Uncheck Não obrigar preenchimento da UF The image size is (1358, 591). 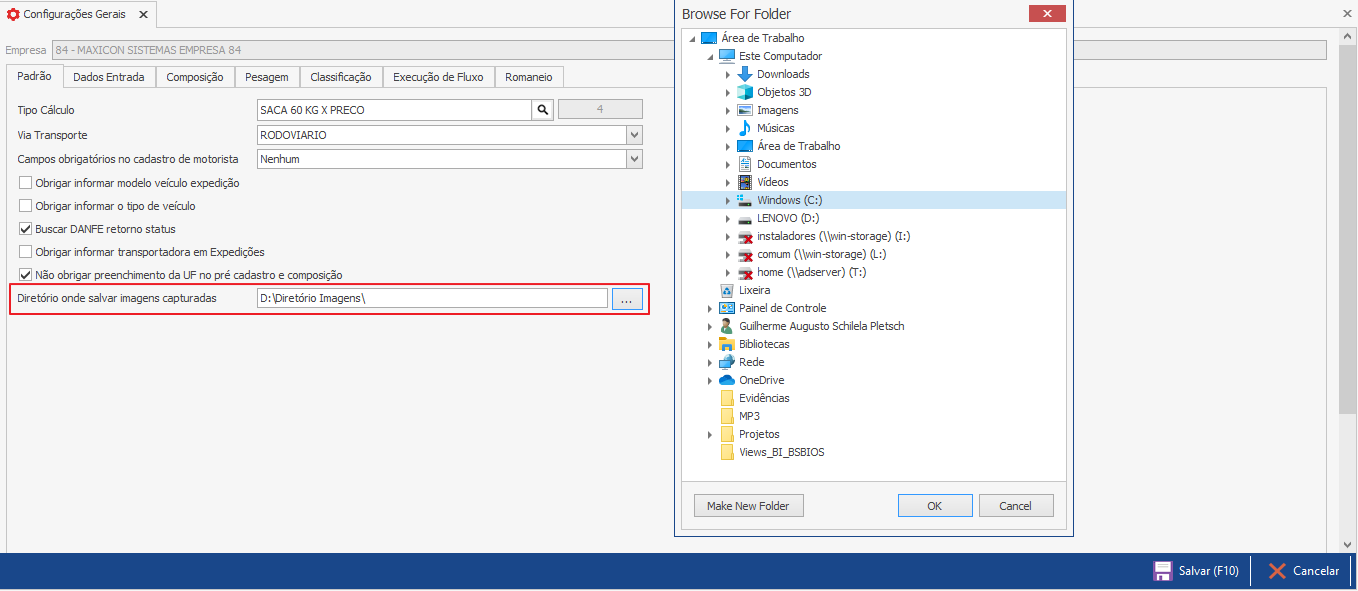pos(26,275)
